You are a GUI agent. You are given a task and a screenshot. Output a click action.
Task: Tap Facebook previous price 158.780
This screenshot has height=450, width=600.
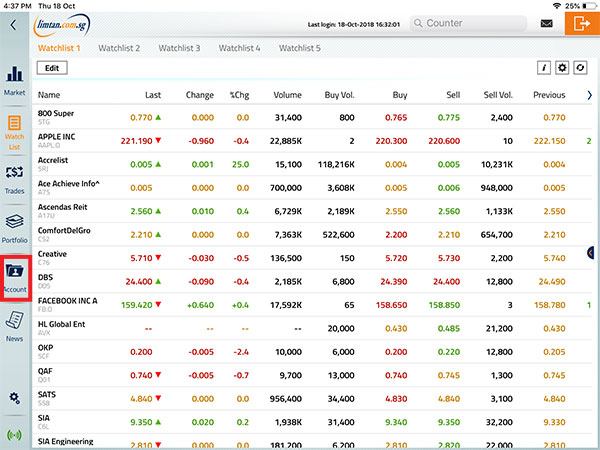click(550, 305)
